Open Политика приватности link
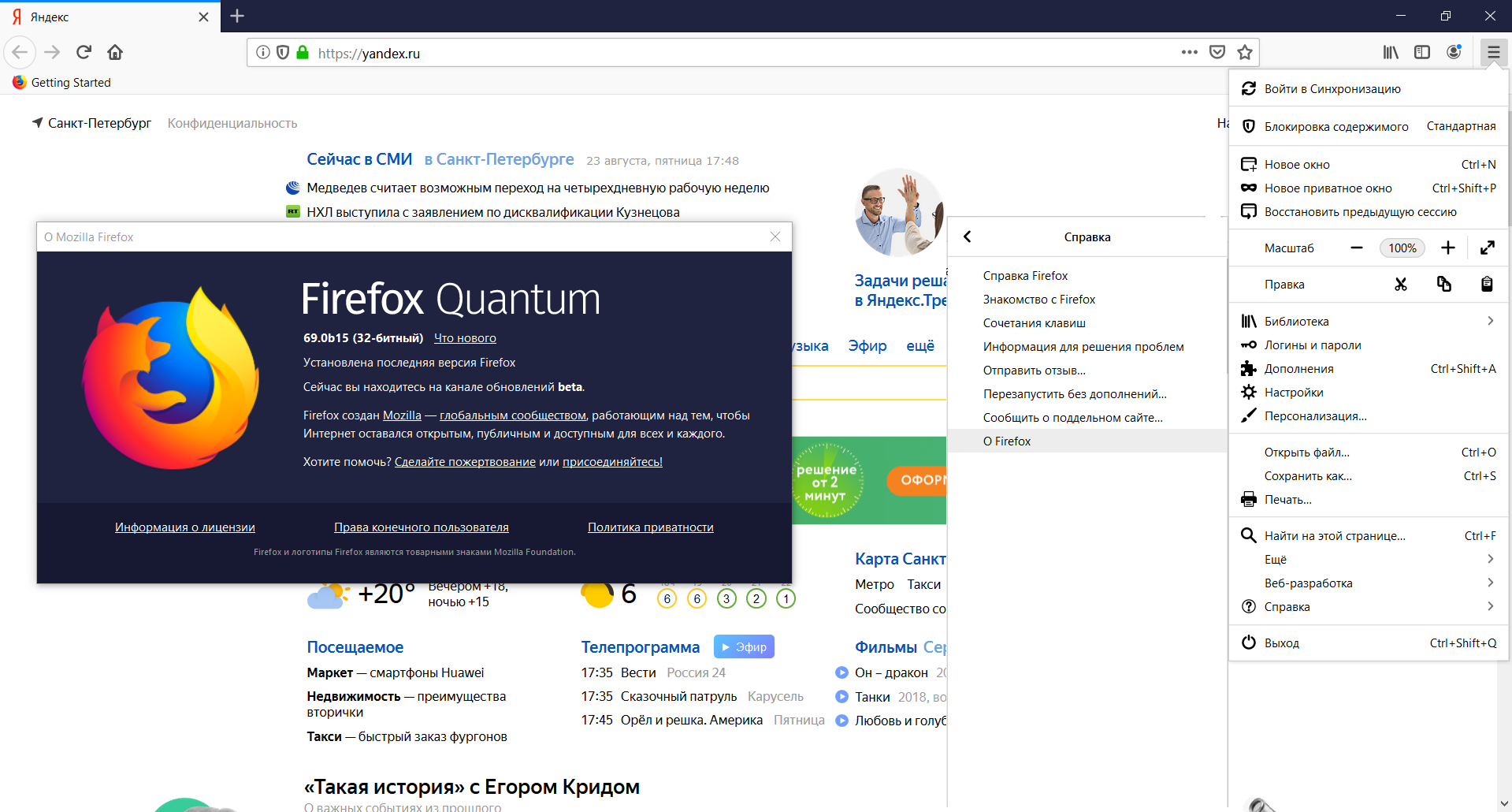Viewport: 1512px width, 812px height. pyautogui.click(x=651, y=527)
